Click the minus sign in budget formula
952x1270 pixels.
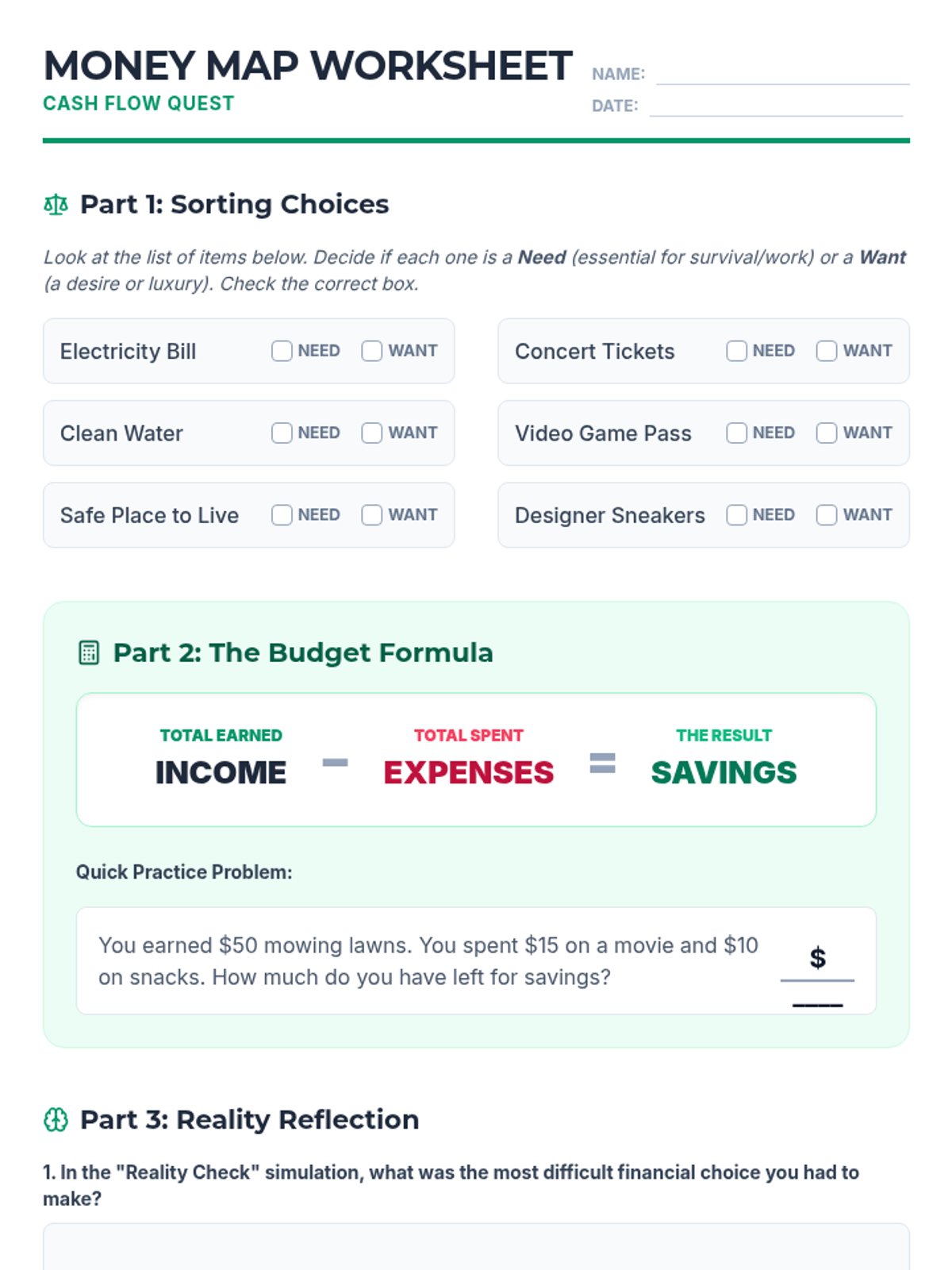(x=335, y=763)
